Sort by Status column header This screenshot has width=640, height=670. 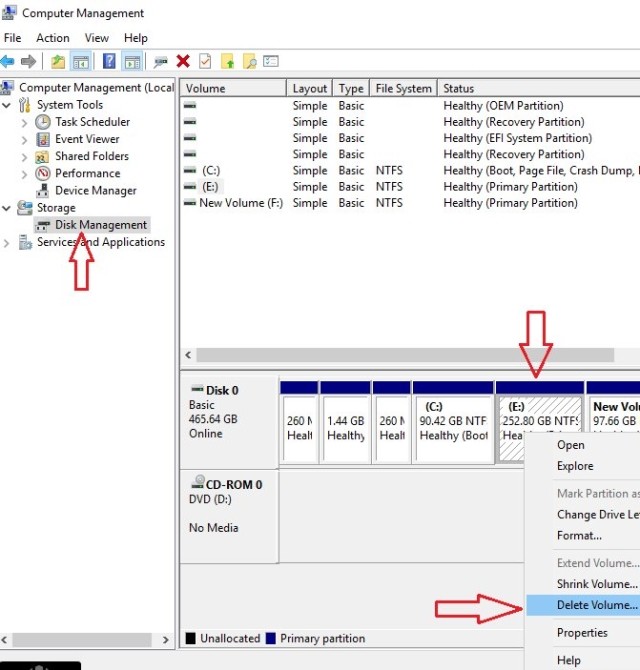click(539, 88)
